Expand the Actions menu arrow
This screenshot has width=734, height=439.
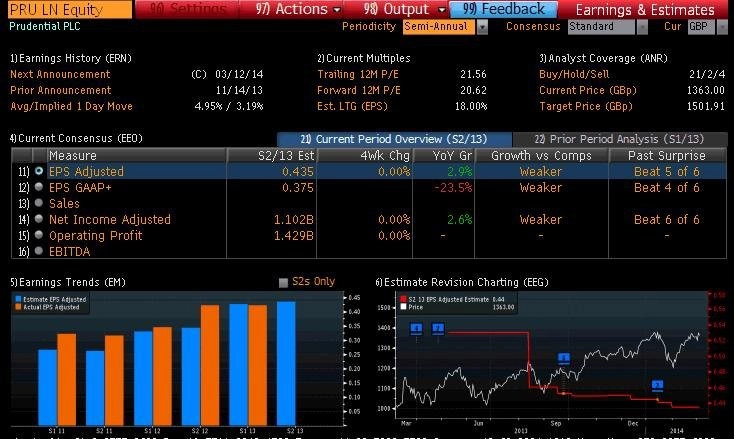click(x=337, y=9)
